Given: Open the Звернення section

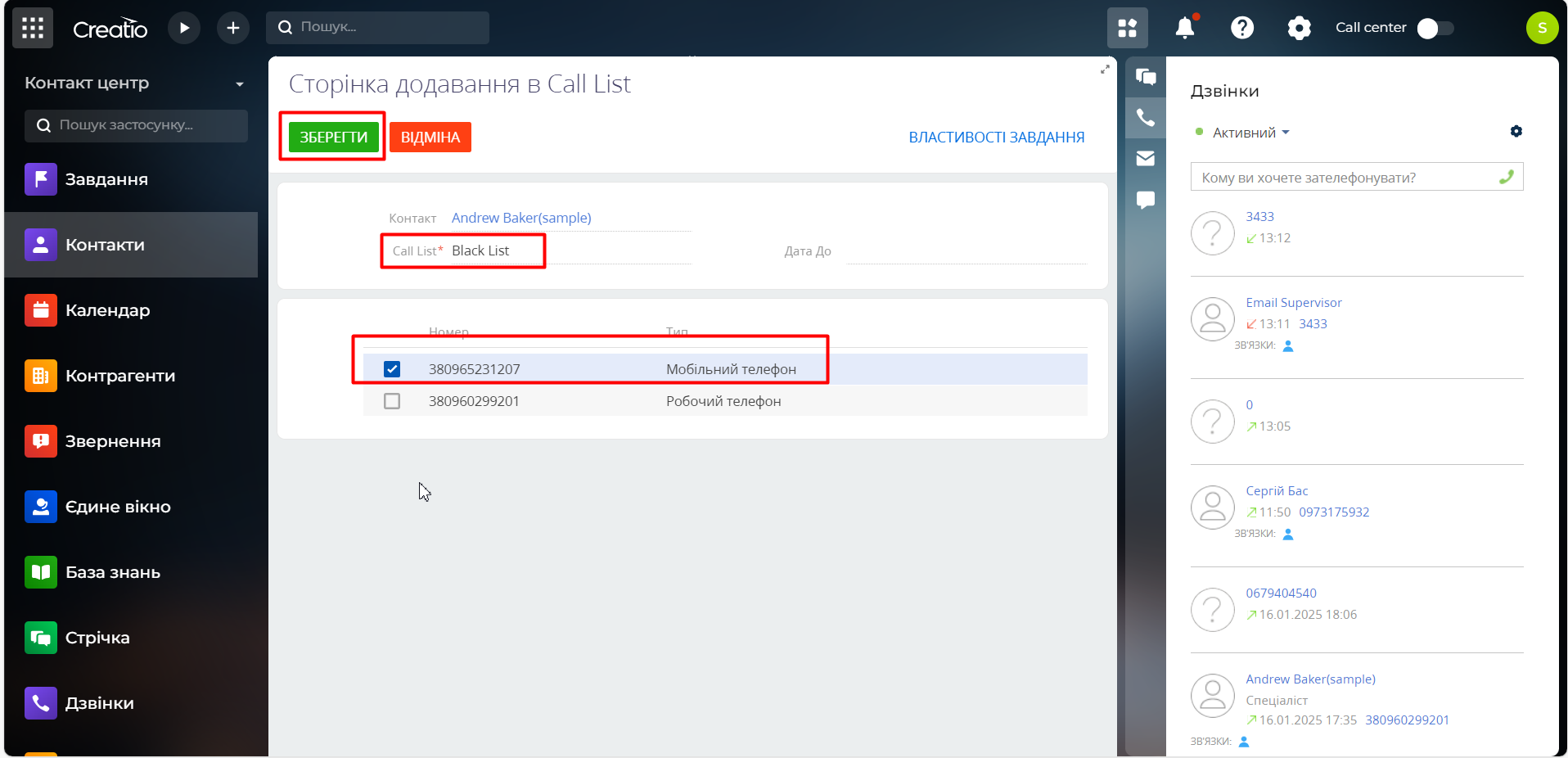Looking at the screenshot, I should [x=131, y=441].
